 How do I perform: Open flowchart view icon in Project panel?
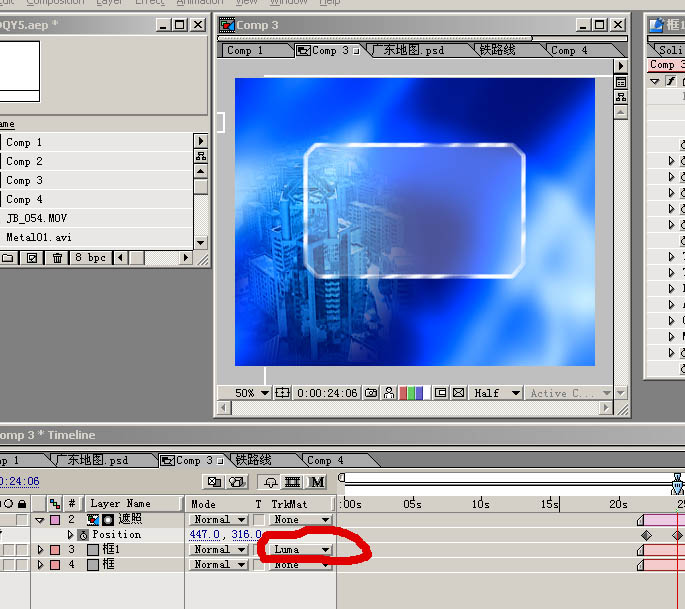[x=201, y=156]
